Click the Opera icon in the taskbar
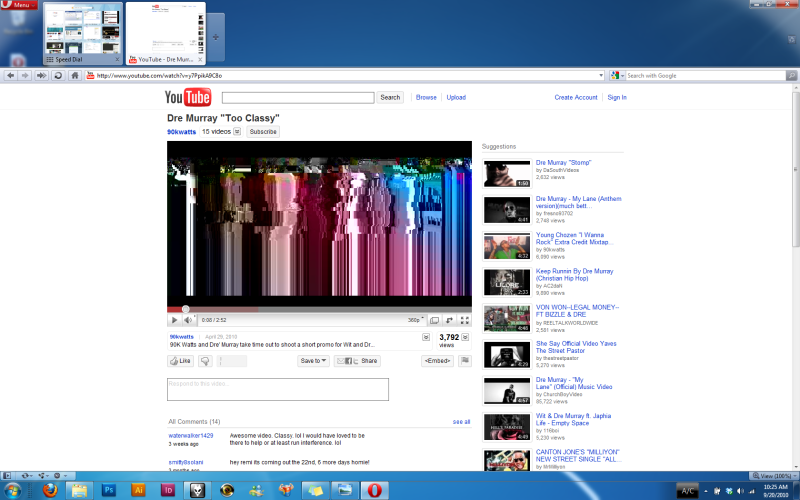 pyautogui.click(x=374, y=490)
